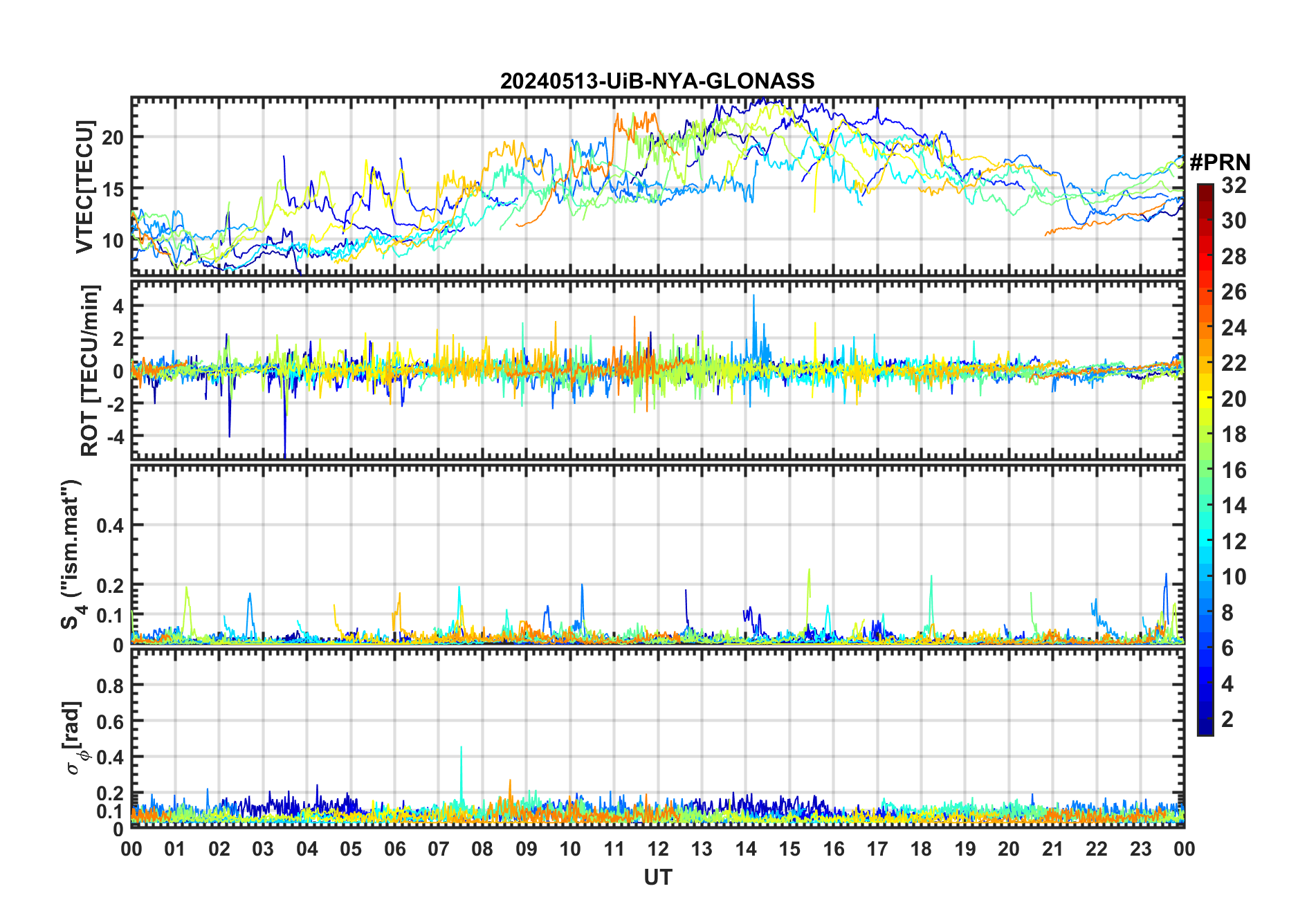1316x920 pixels.
Task: Select UT axis hour label 03
Action: coord(263,849)
